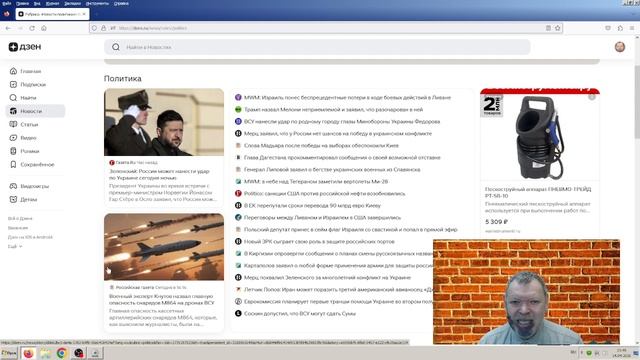Open the Firefox View icon beside the tab
This screenshot has width=640, height=360.
(x=7, y=14)
